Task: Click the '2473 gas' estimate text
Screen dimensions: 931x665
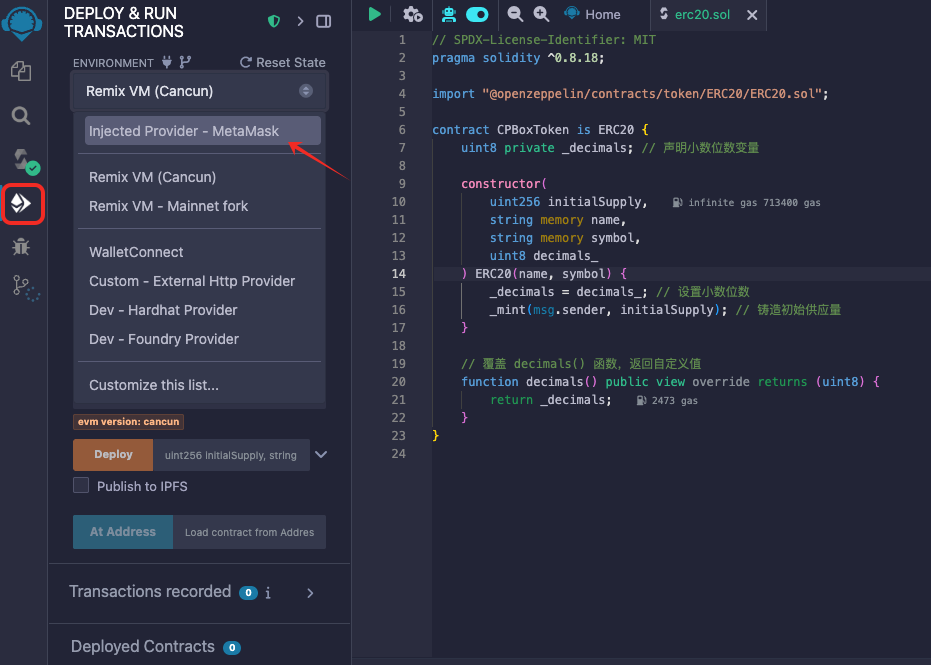Action: [x=674, y=400]
